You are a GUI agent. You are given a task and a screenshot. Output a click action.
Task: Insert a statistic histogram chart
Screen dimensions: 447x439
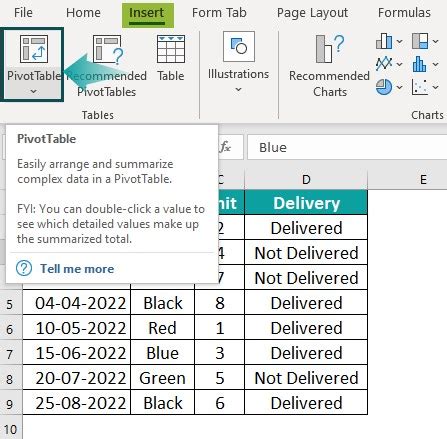click(x=420, y=64)
